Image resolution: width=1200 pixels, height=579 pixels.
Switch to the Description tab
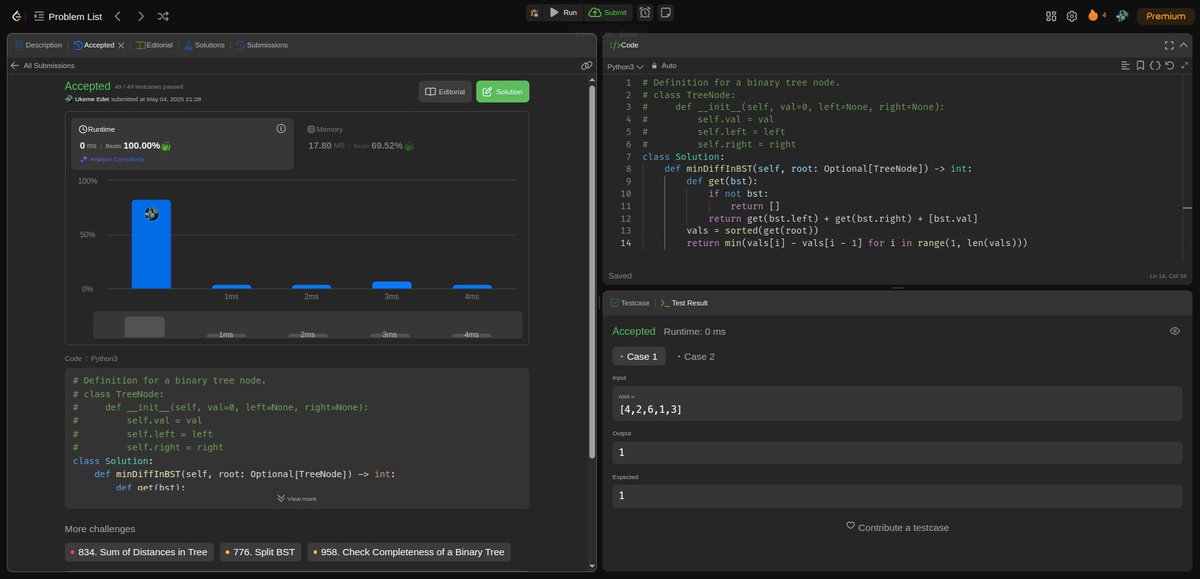(38, 45)
